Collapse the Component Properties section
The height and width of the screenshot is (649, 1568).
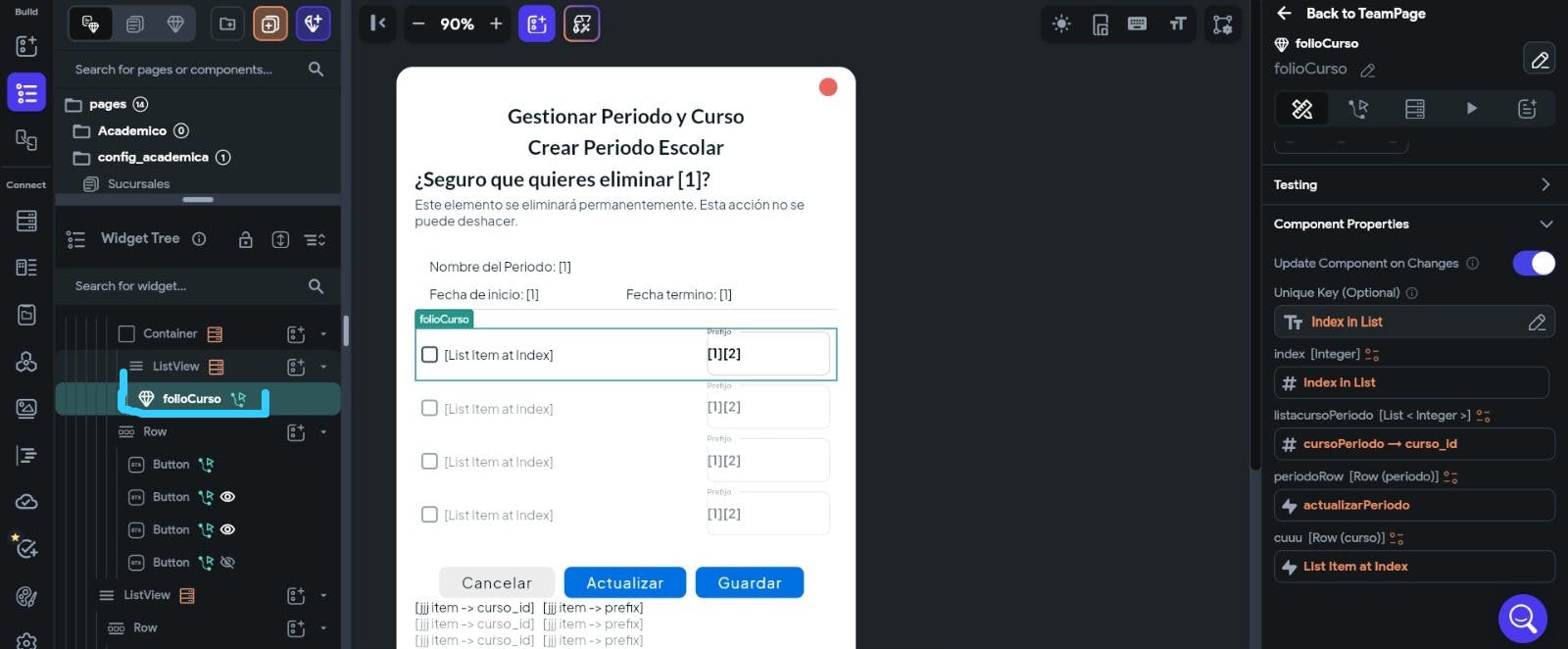click(1545, 225)
